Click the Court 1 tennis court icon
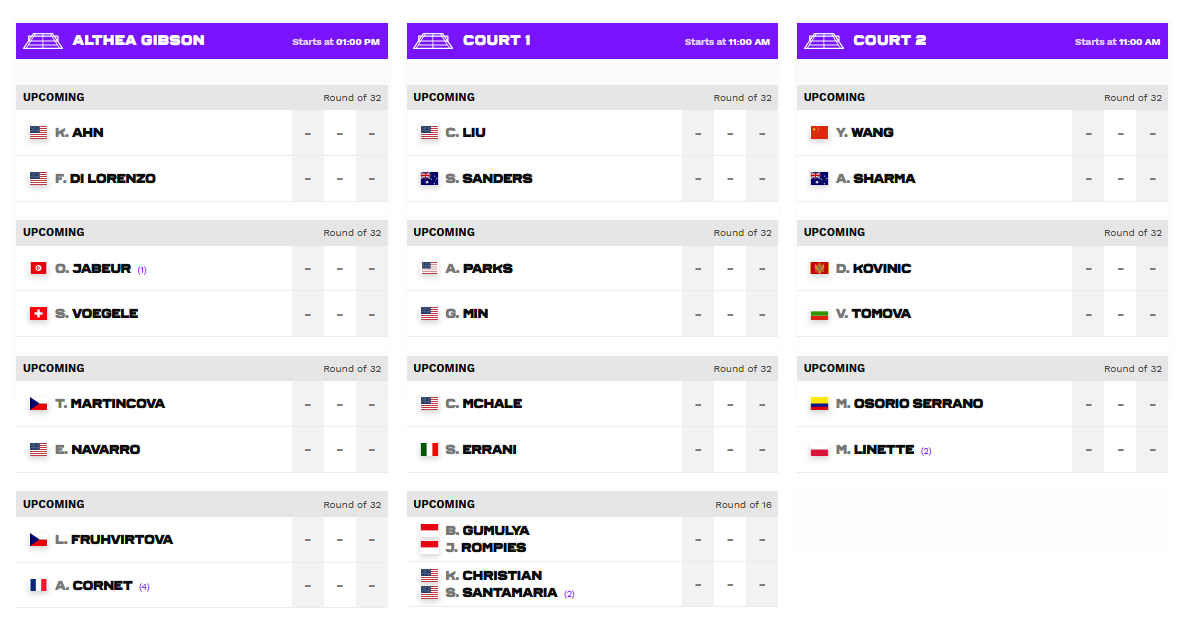The image size is (1180, 622). (433, 41)
